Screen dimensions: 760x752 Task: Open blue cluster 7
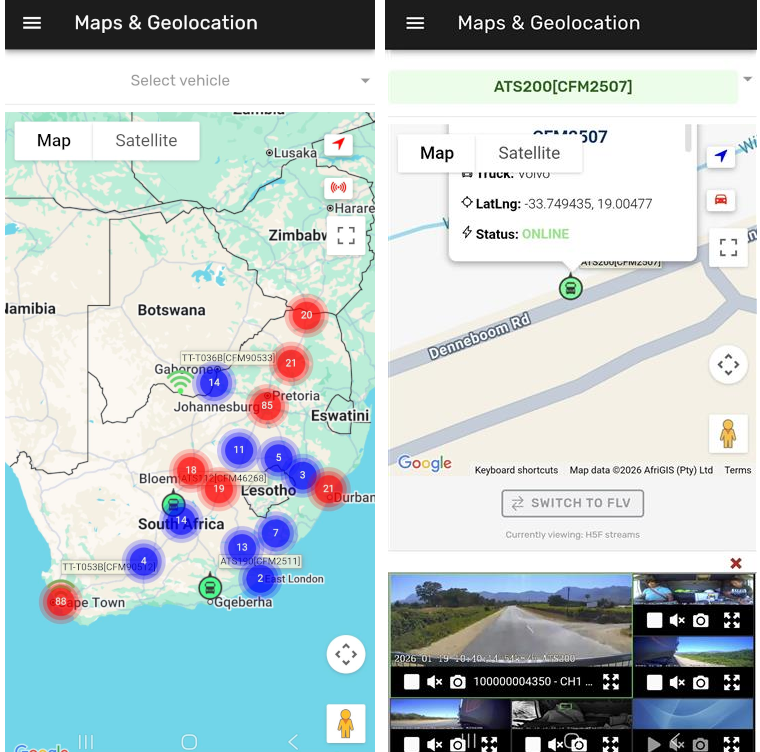pos(275,533)
